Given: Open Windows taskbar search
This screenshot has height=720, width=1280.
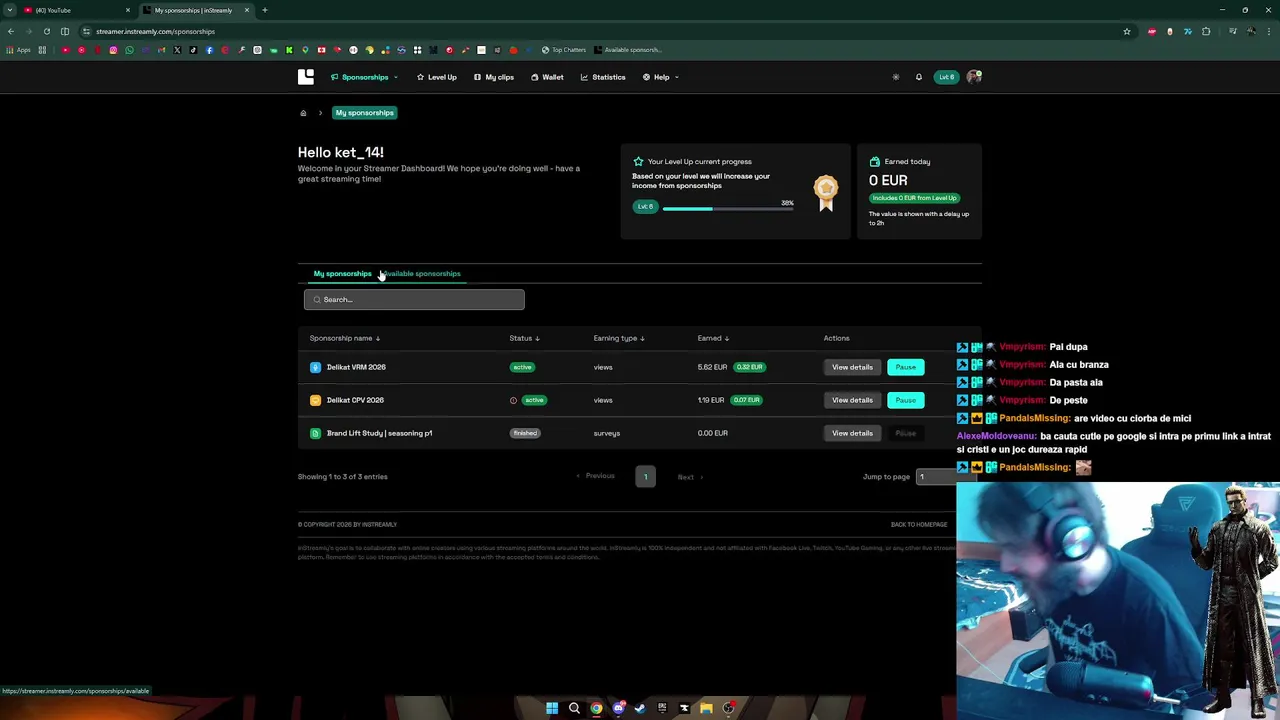Looking at the screenshot, I should coord(574,708).
